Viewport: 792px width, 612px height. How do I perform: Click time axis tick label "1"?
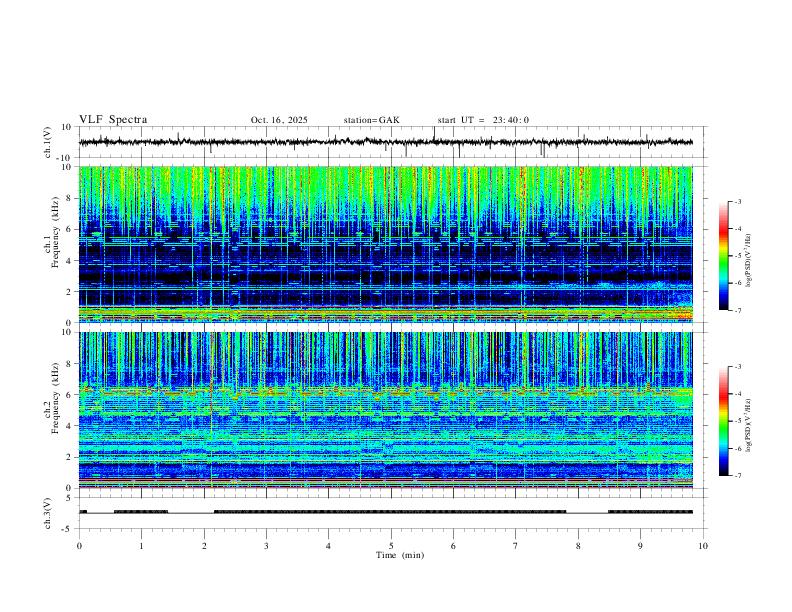pos(141,546)
